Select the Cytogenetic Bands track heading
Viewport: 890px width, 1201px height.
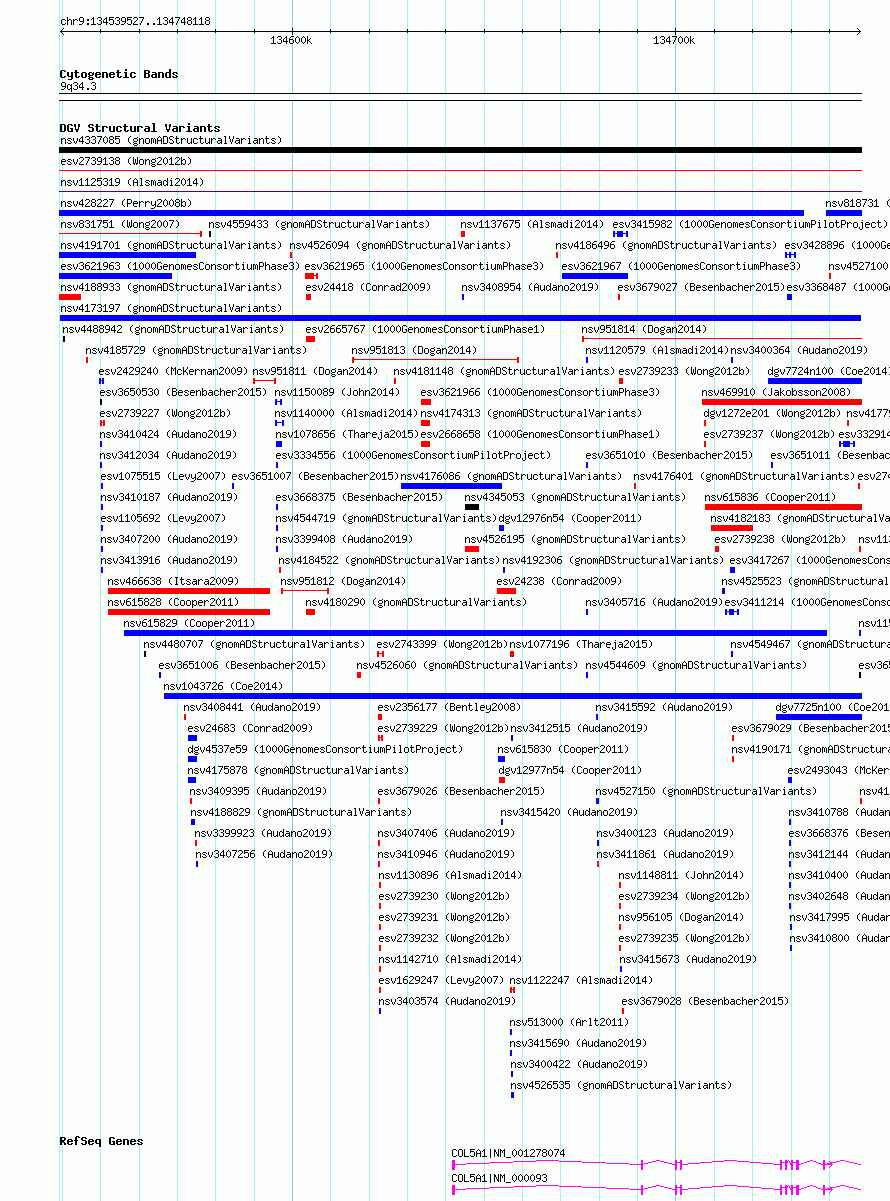[x=119, y=74]
